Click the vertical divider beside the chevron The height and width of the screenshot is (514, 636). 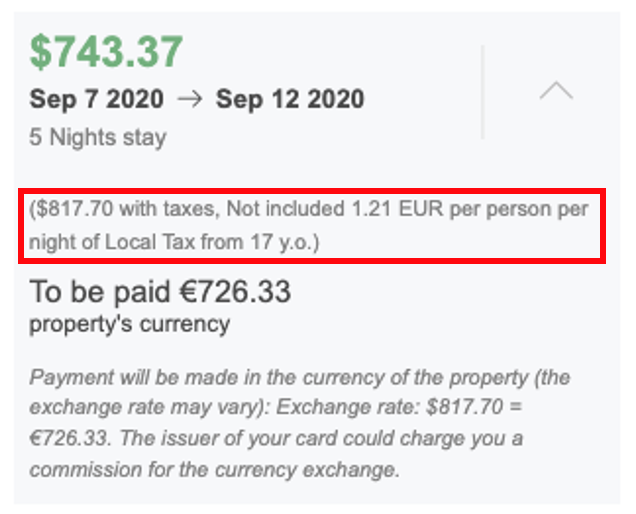click(483, 92)
